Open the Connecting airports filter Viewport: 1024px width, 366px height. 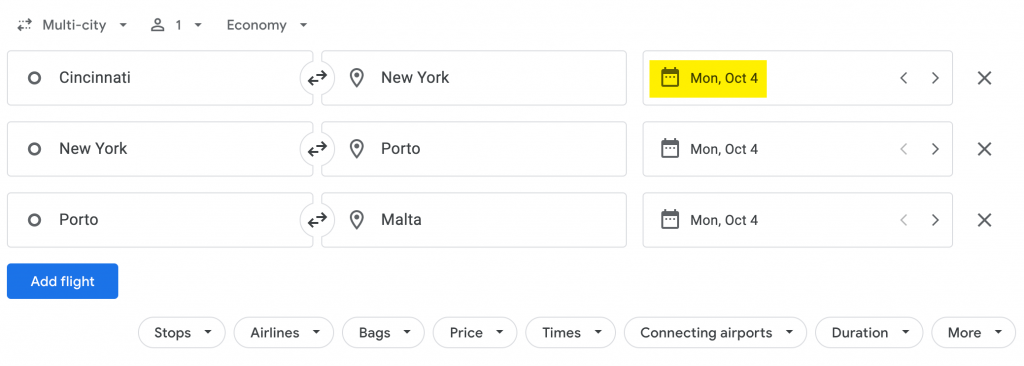[x=716, y=333]
